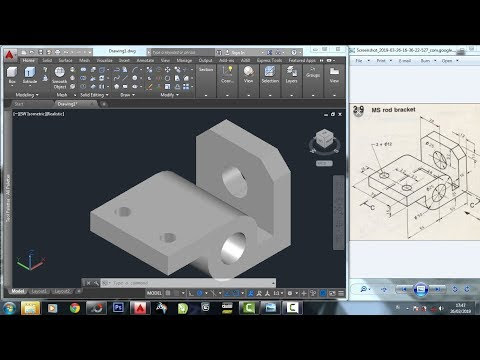
Task: Choose the Smooth Object mesh tool
Action: (x=60, y=77)
